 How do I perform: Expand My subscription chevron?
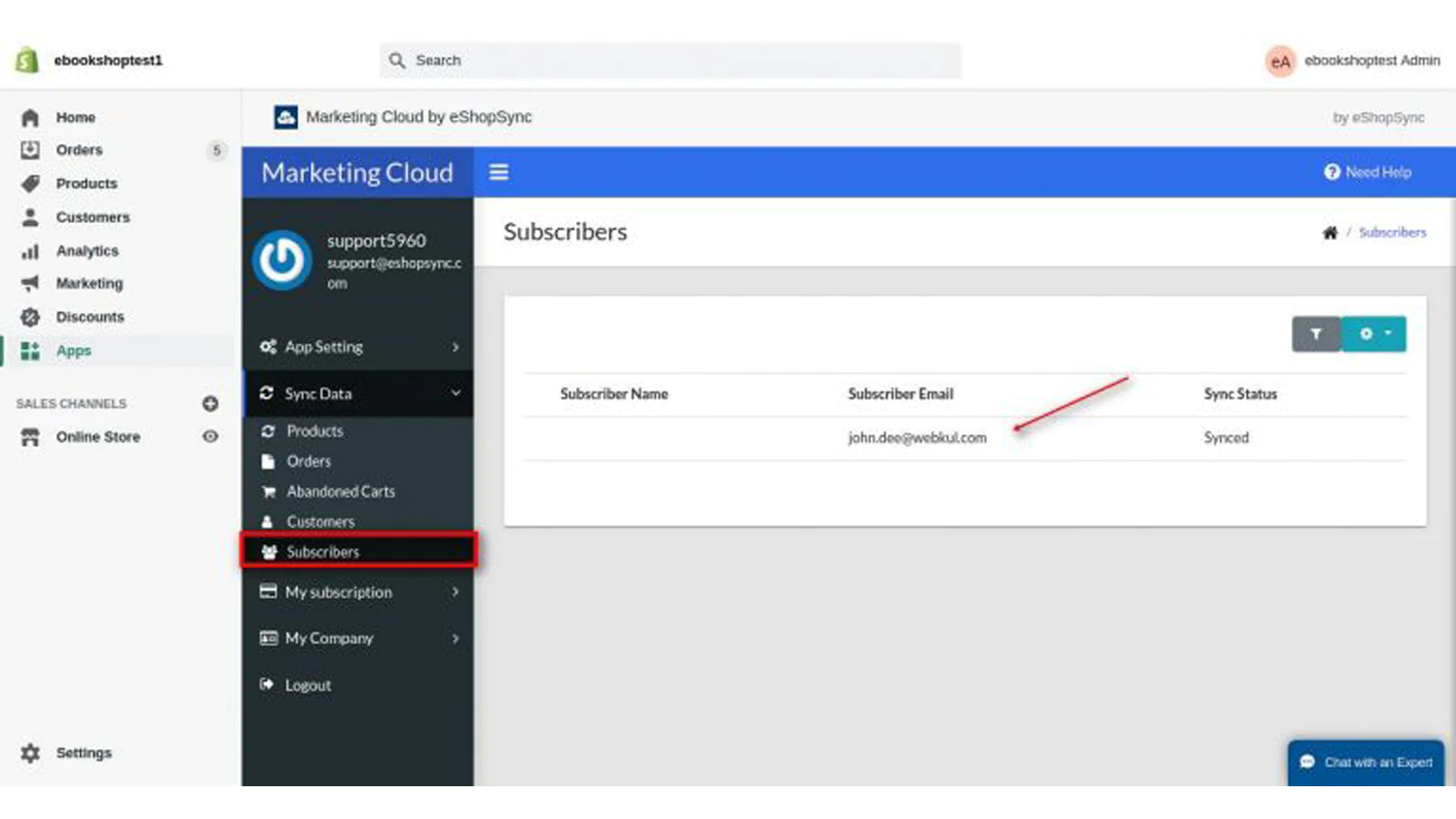pos(455,592)
